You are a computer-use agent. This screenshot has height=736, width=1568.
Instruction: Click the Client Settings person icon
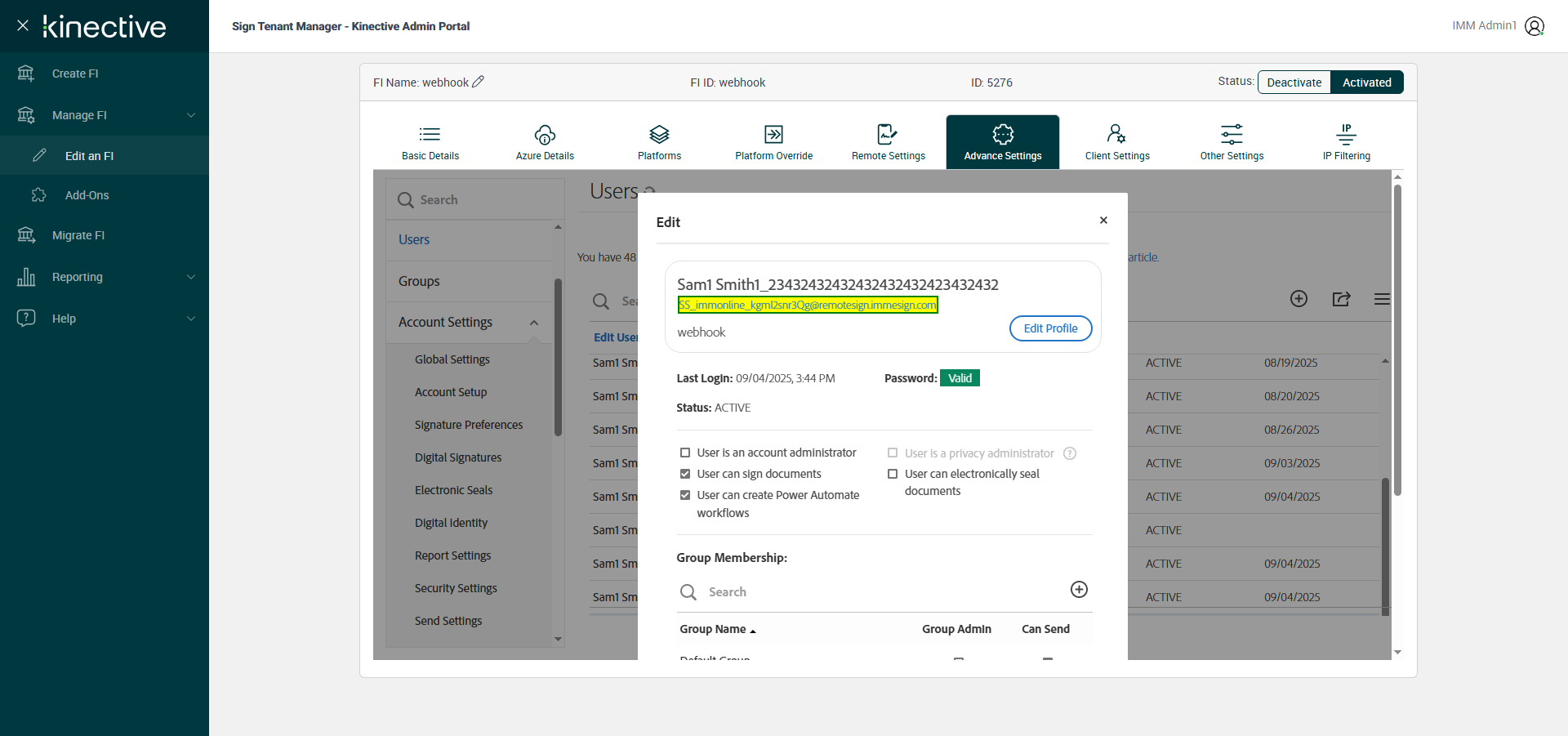[1116, 134]
